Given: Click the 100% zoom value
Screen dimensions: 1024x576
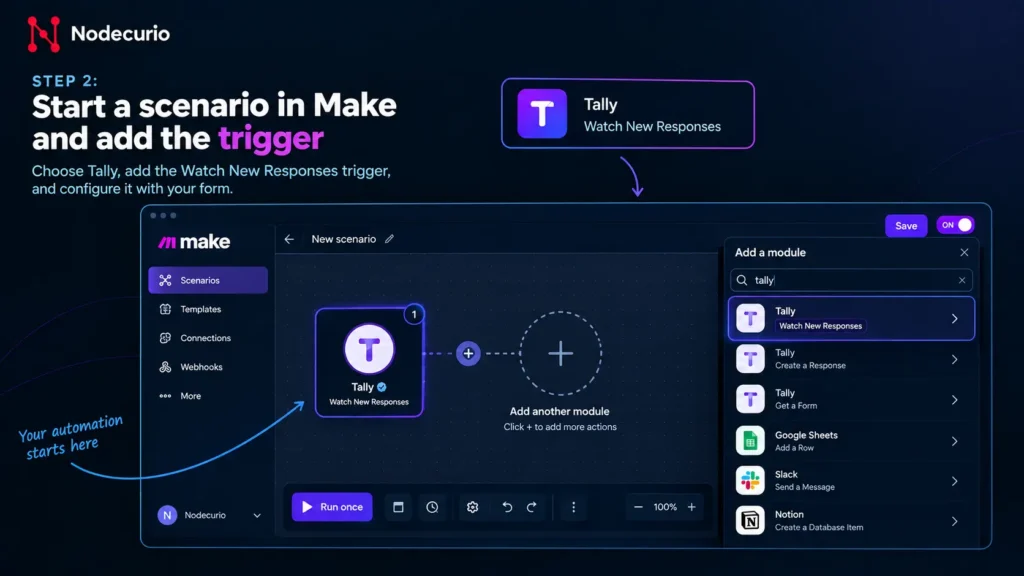Looking at the screenshot, I should 665,507.
